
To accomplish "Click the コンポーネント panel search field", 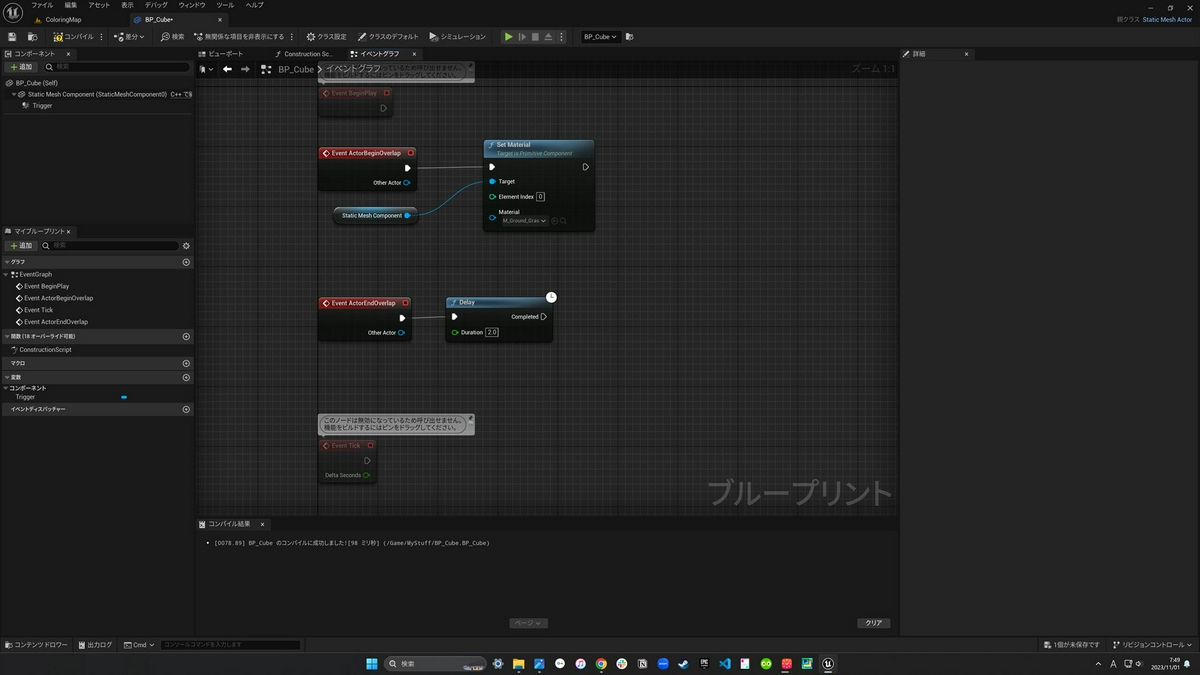I will [116, 67].
